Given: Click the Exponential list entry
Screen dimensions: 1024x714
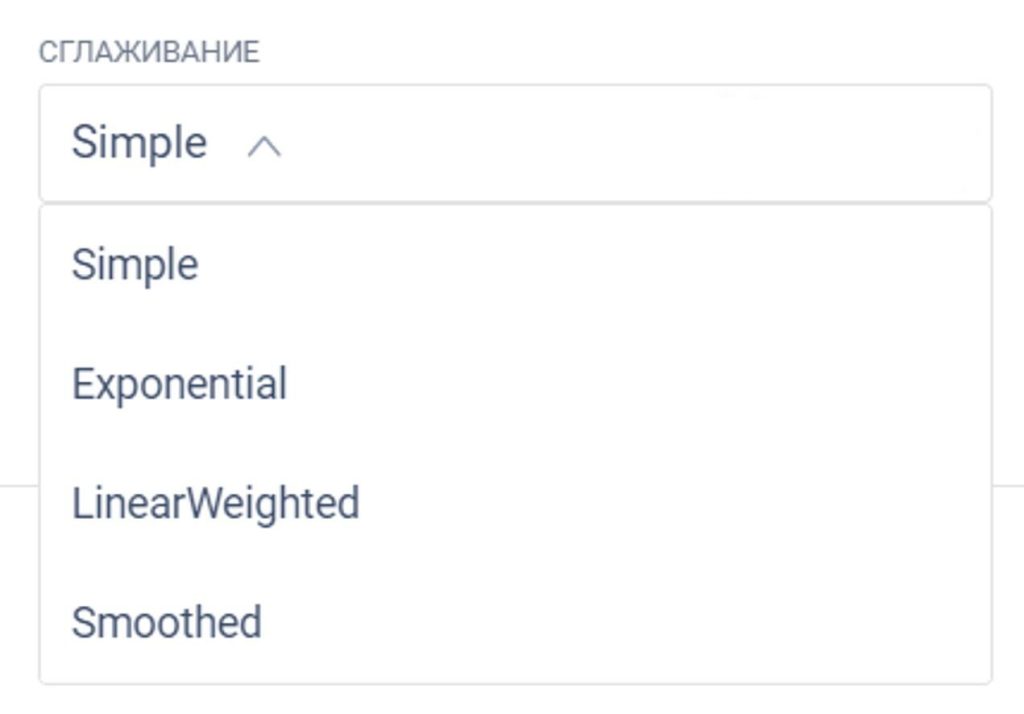Looking at the screenshot, I should click(x=180, y=384).
